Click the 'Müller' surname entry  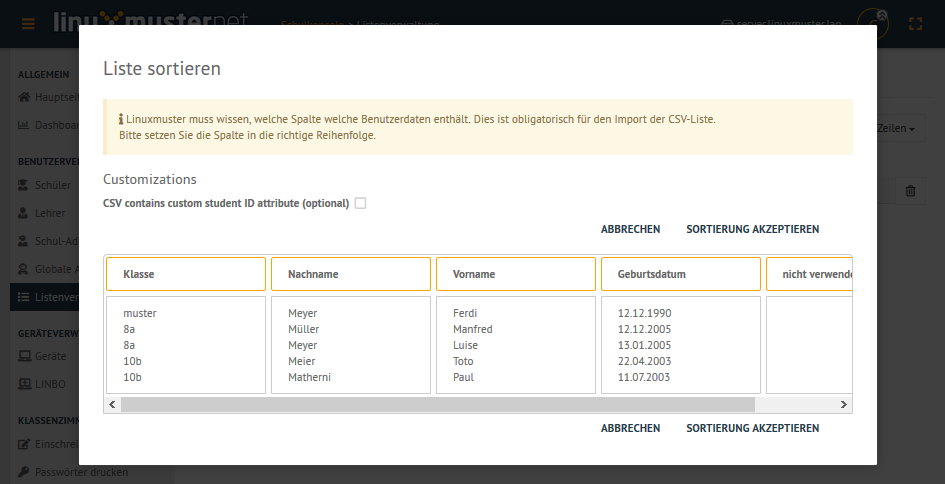[x=304, y=329]
